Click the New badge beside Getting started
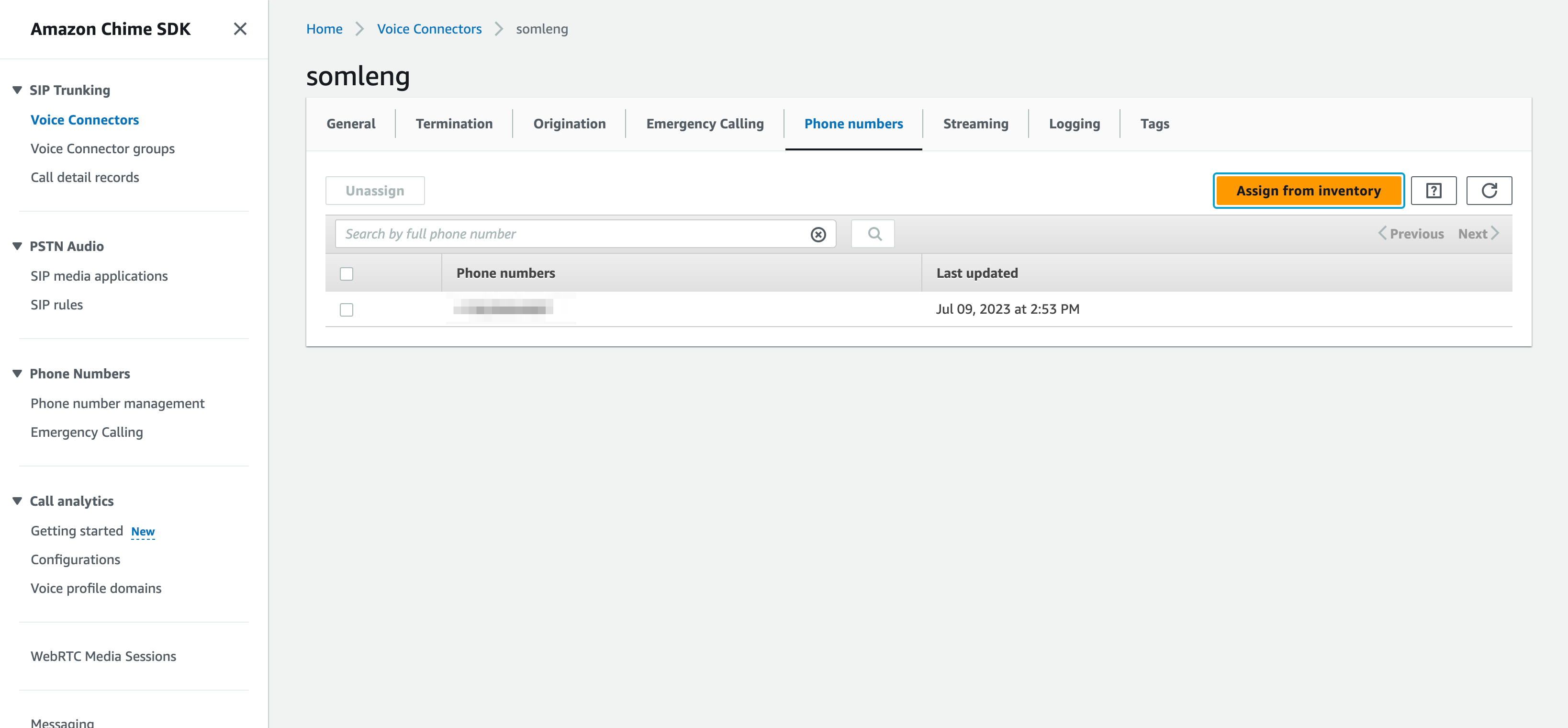Screen dimensions: 1568x728 click(143, 531)
